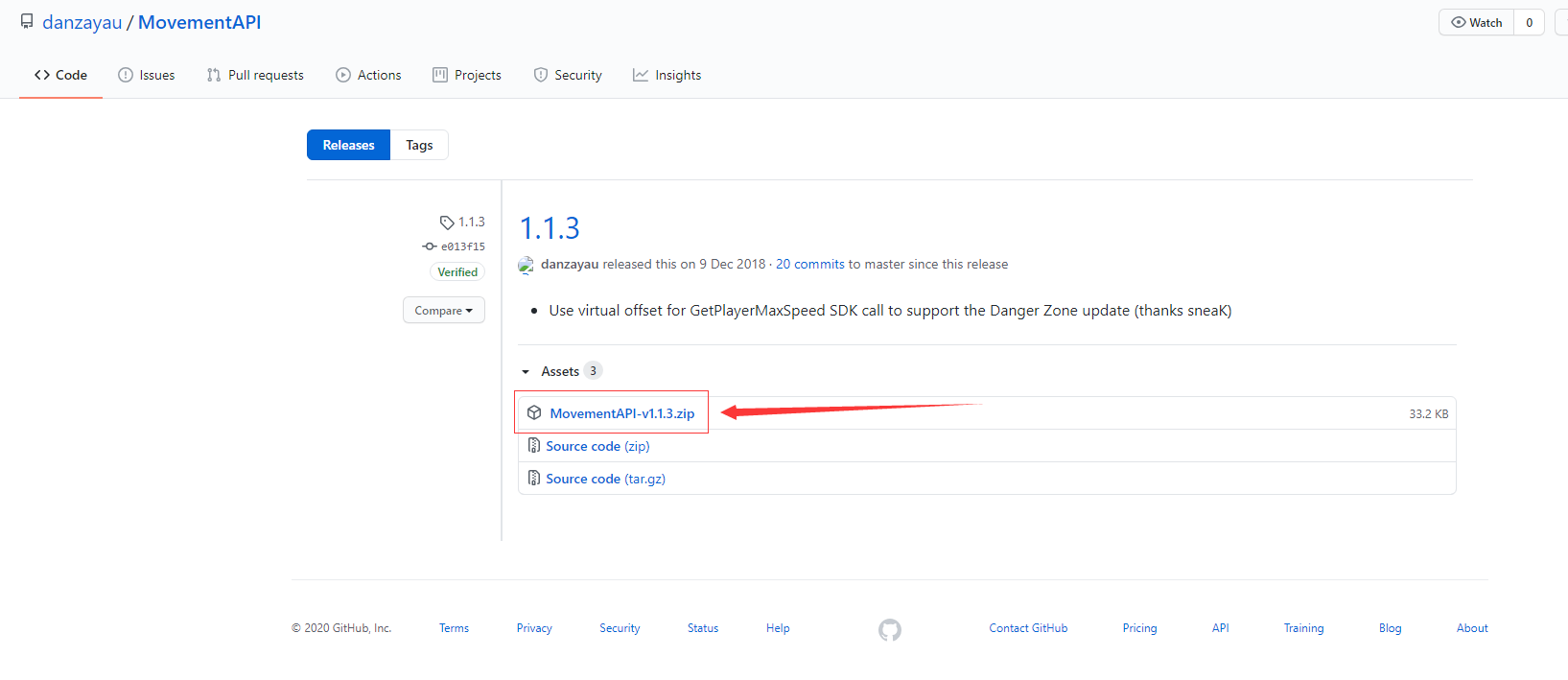Click the commit icon beside e013f15

point(430,246)
